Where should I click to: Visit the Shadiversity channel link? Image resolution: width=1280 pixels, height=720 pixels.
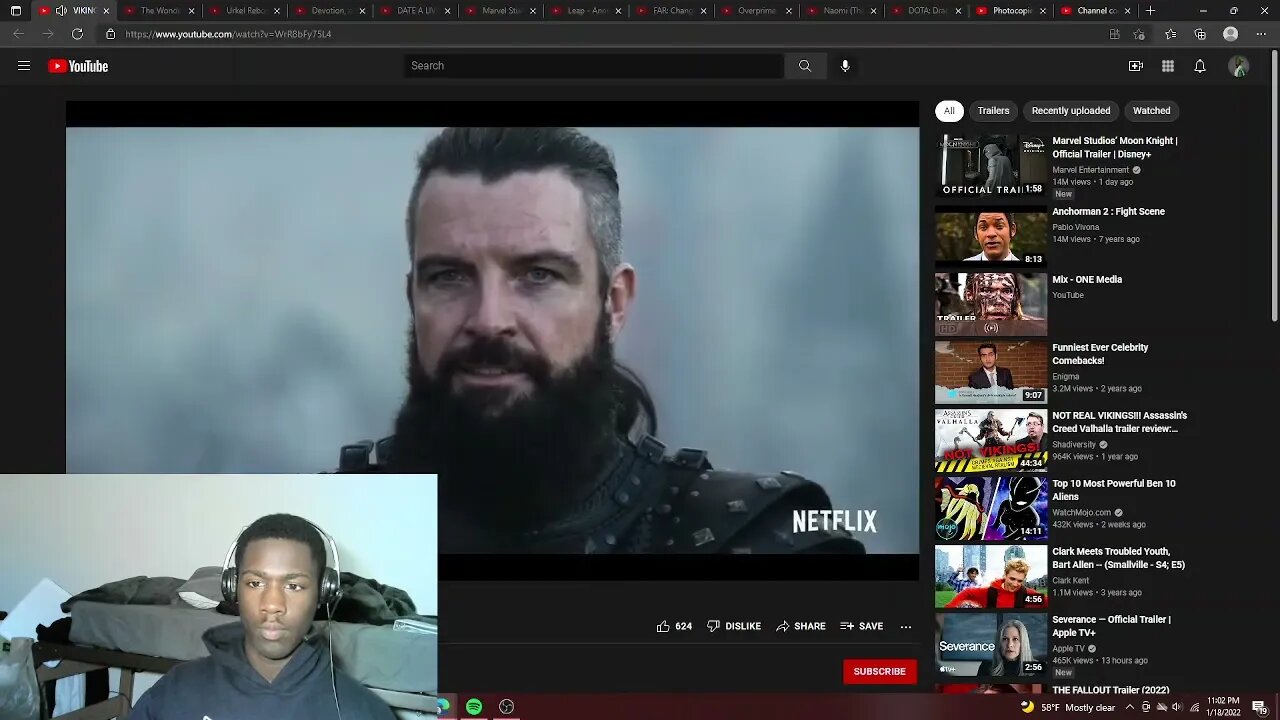pos(1074,444)
